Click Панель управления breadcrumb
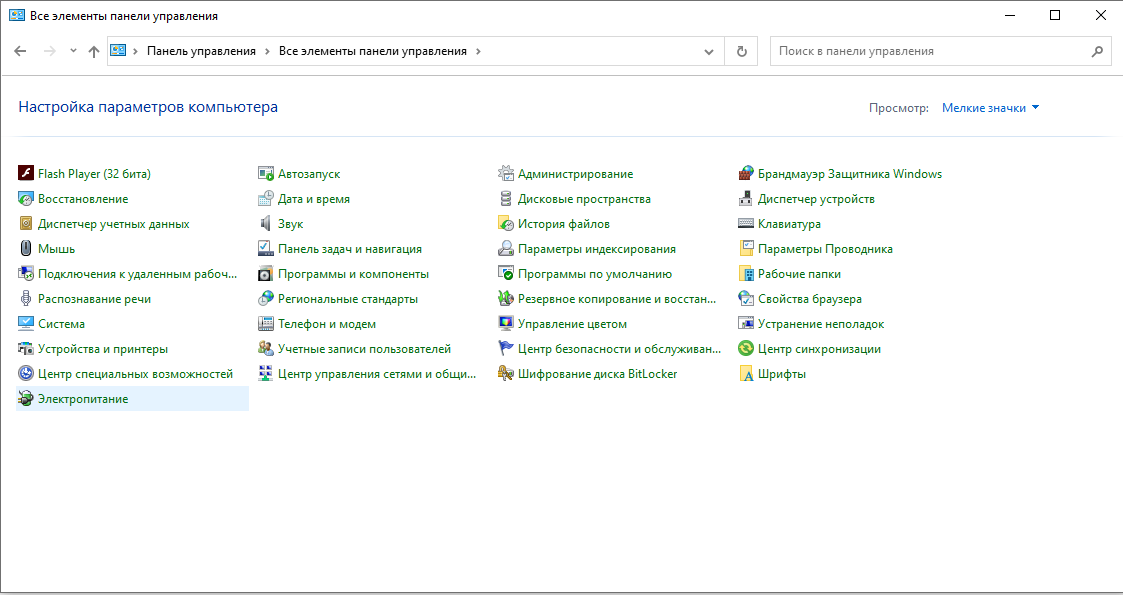Image resolution: width=1123 pixels, height=595 pixels. [201, 52]
